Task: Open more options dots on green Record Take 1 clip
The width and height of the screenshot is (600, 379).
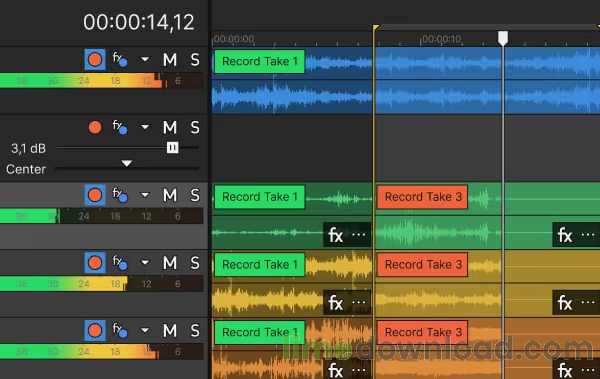Action: pyautogui.click(x=359, y=235)
